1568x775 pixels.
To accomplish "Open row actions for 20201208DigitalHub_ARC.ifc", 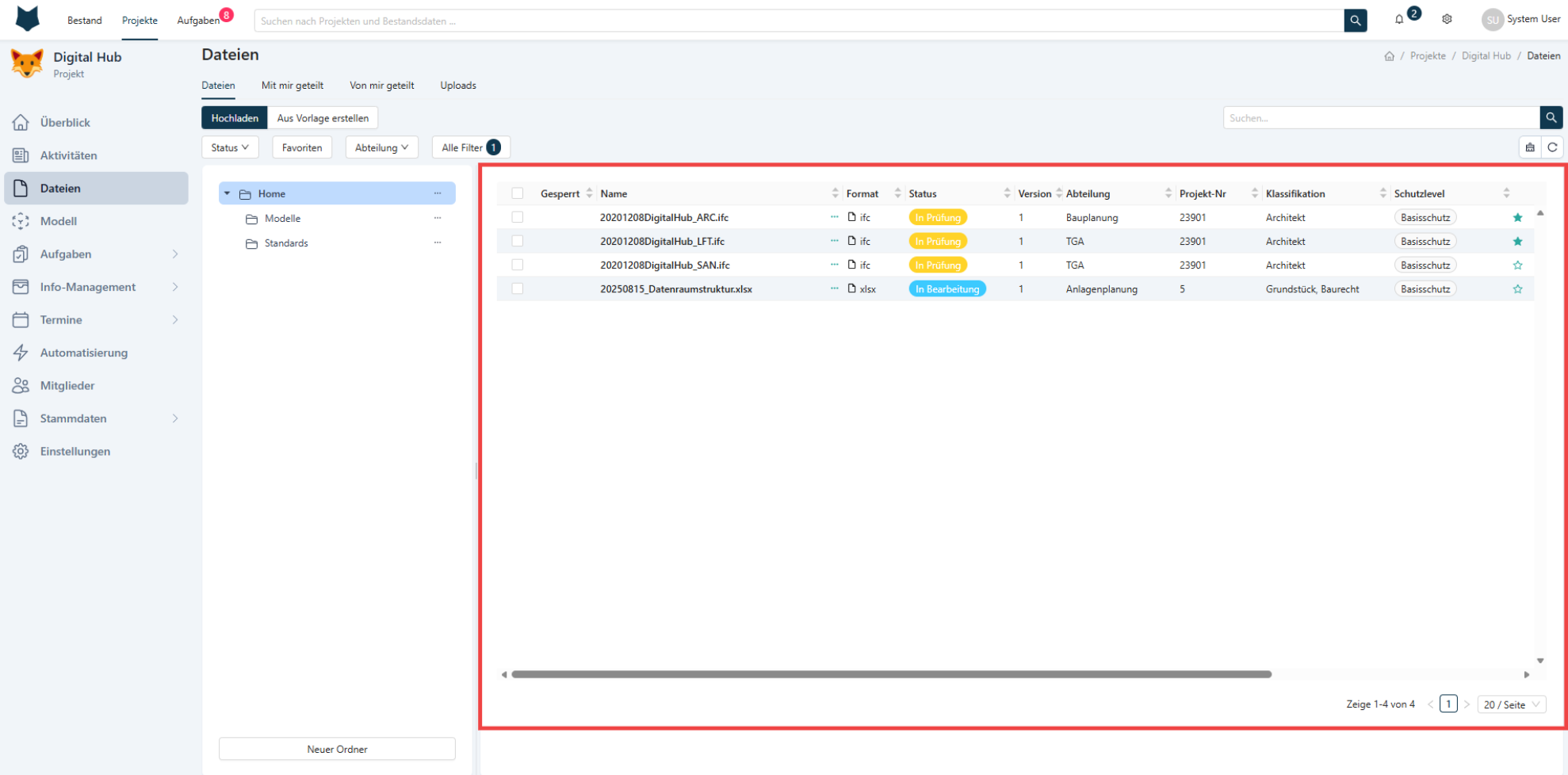I will pos(834,217).
